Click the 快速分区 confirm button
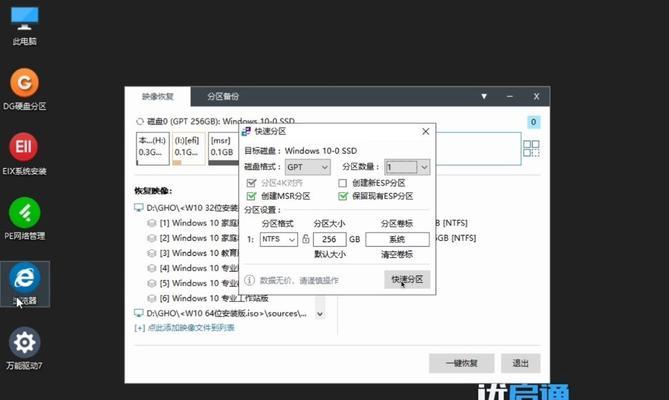This screenshot has height=400, width=669. tap(407, 279)
